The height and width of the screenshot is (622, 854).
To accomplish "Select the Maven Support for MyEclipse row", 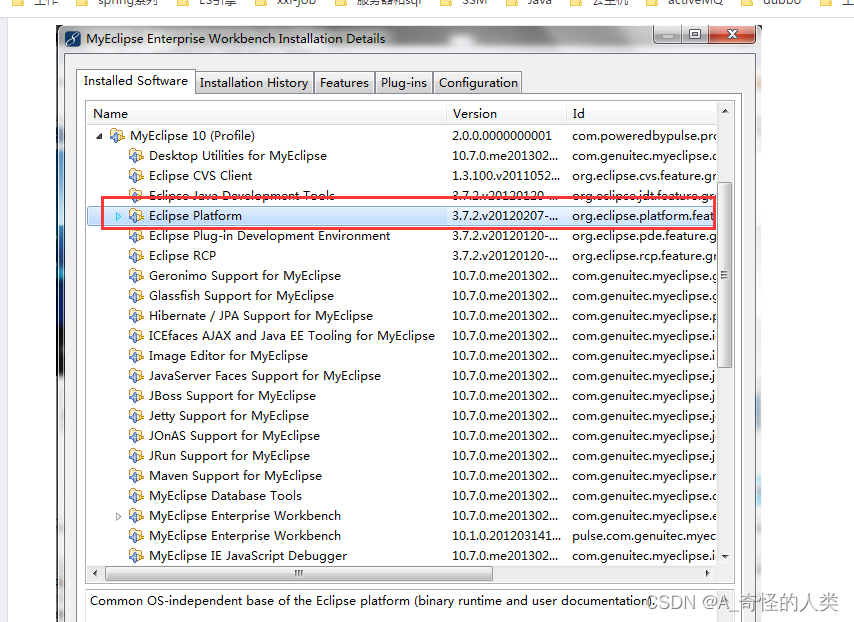I will point(402,475).
